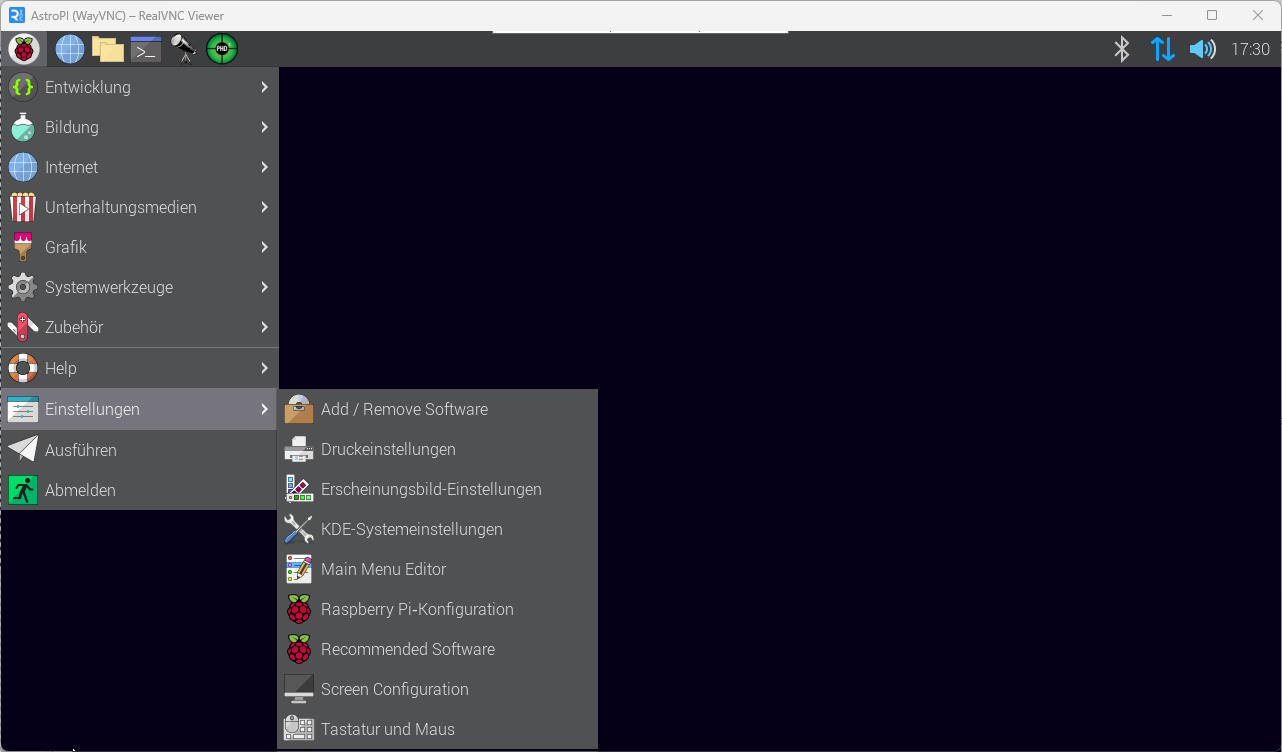
Task: Select Ausführen to run a command
Action: [80, 450]
